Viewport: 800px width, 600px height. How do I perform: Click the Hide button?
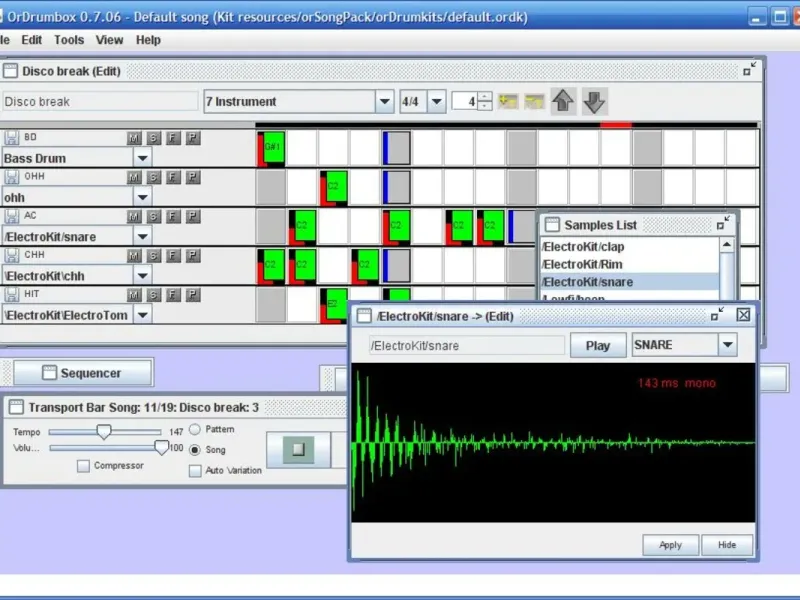pos(727,545)
